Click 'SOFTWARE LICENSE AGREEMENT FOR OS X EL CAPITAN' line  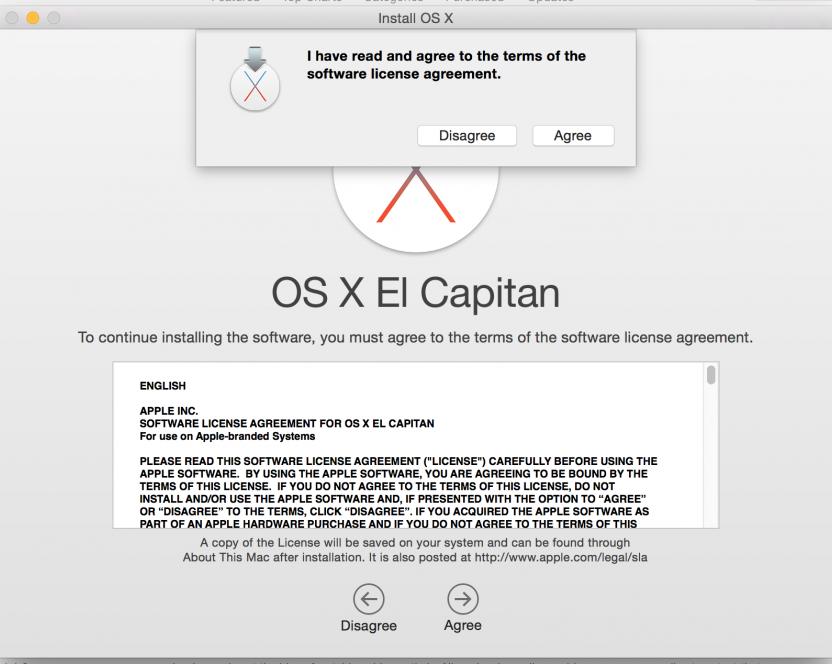[x=287, y=424]
